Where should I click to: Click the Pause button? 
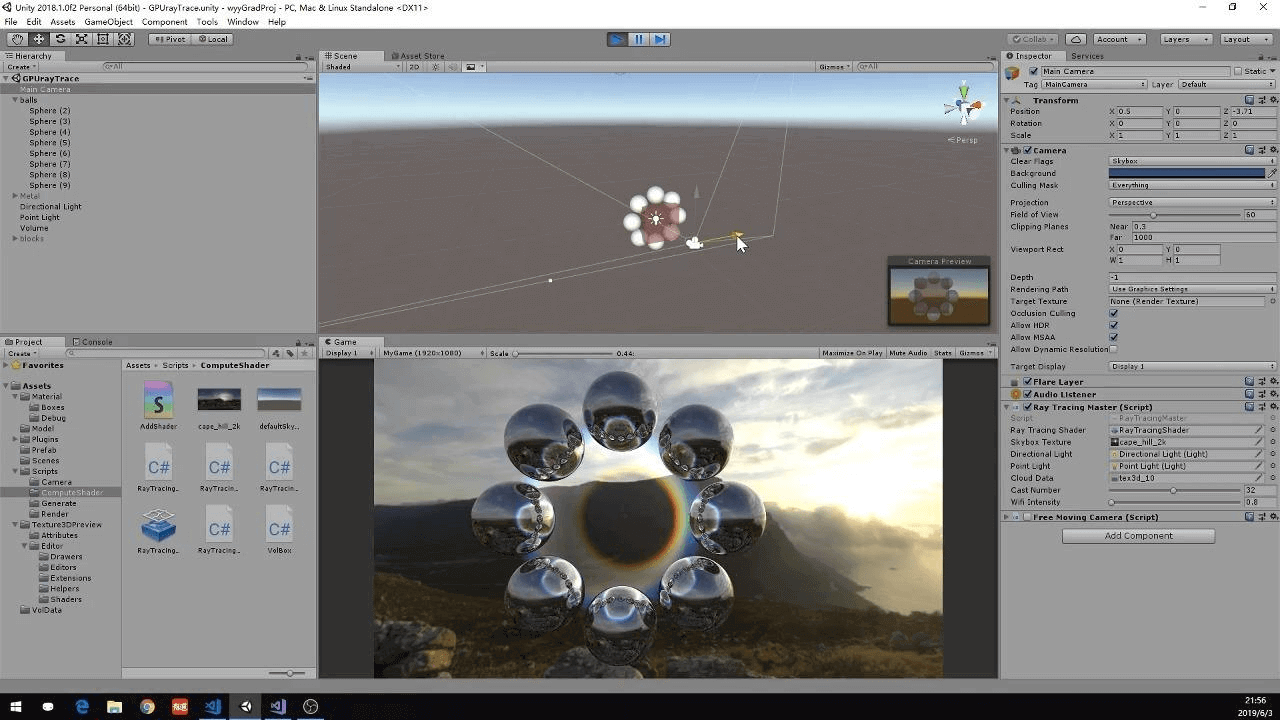pos(638,39)
